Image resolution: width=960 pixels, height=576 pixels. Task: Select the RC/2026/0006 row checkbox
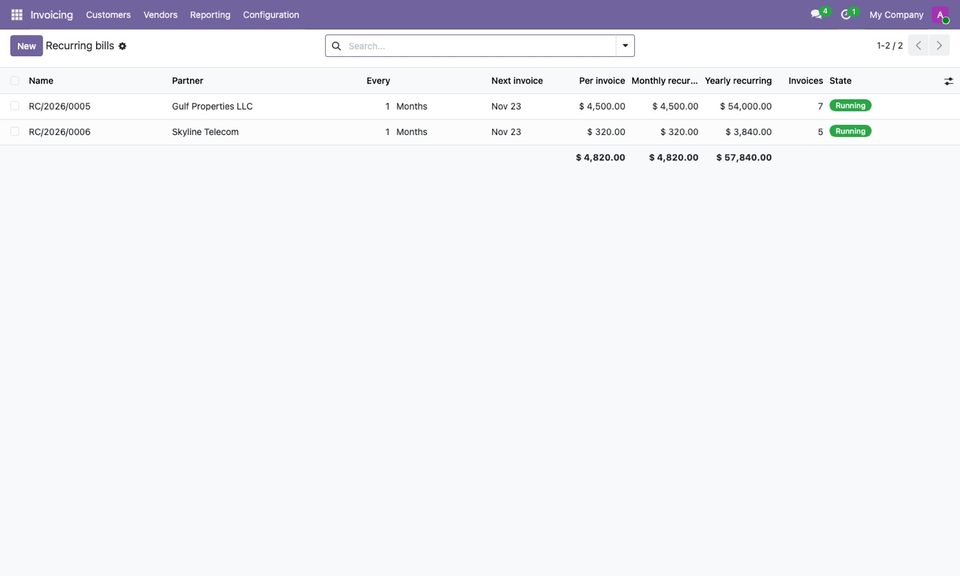pyautogui.click(x=15, y=132)
